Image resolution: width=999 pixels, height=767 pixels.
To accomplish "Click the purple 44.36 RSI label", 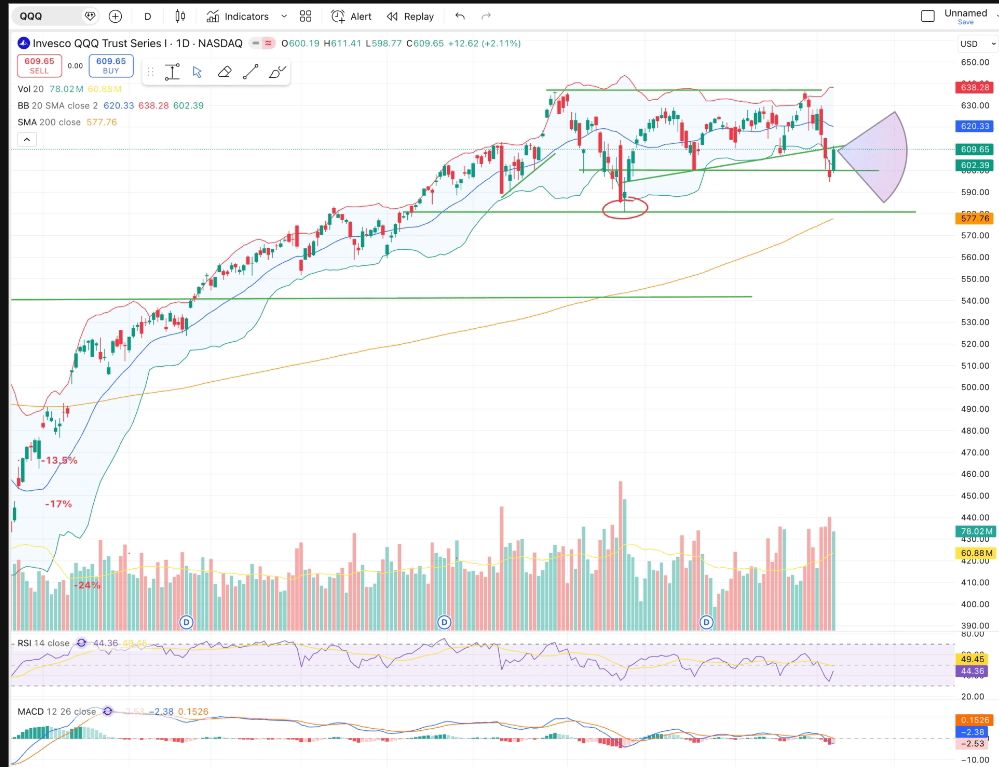I will (972, 671).
